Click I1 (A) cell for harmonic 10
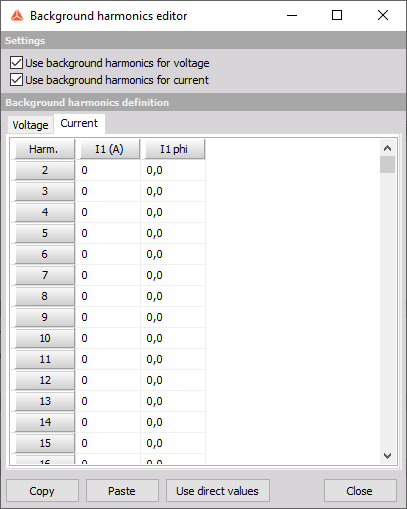 coord(108,338)
